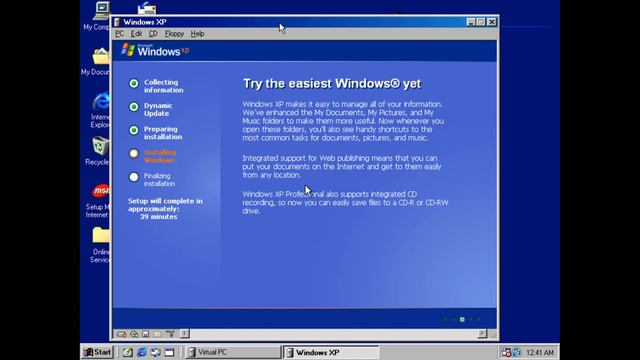Click the setup progress indicator dots
640x360 pixels.
(462, 320)
